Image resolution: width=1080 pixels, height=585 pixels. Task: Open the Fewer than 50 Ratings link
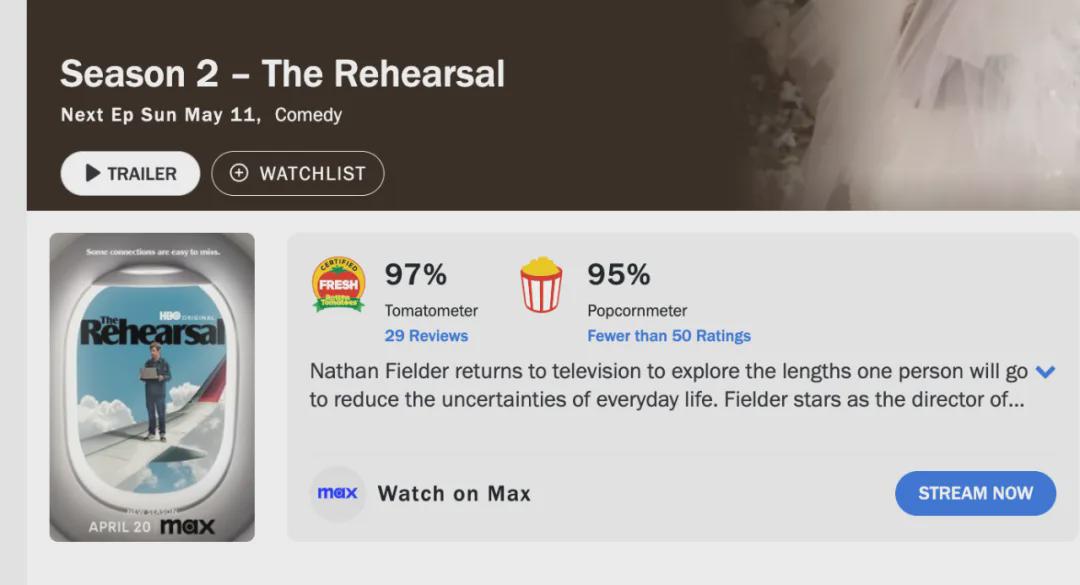coord(669,336)
